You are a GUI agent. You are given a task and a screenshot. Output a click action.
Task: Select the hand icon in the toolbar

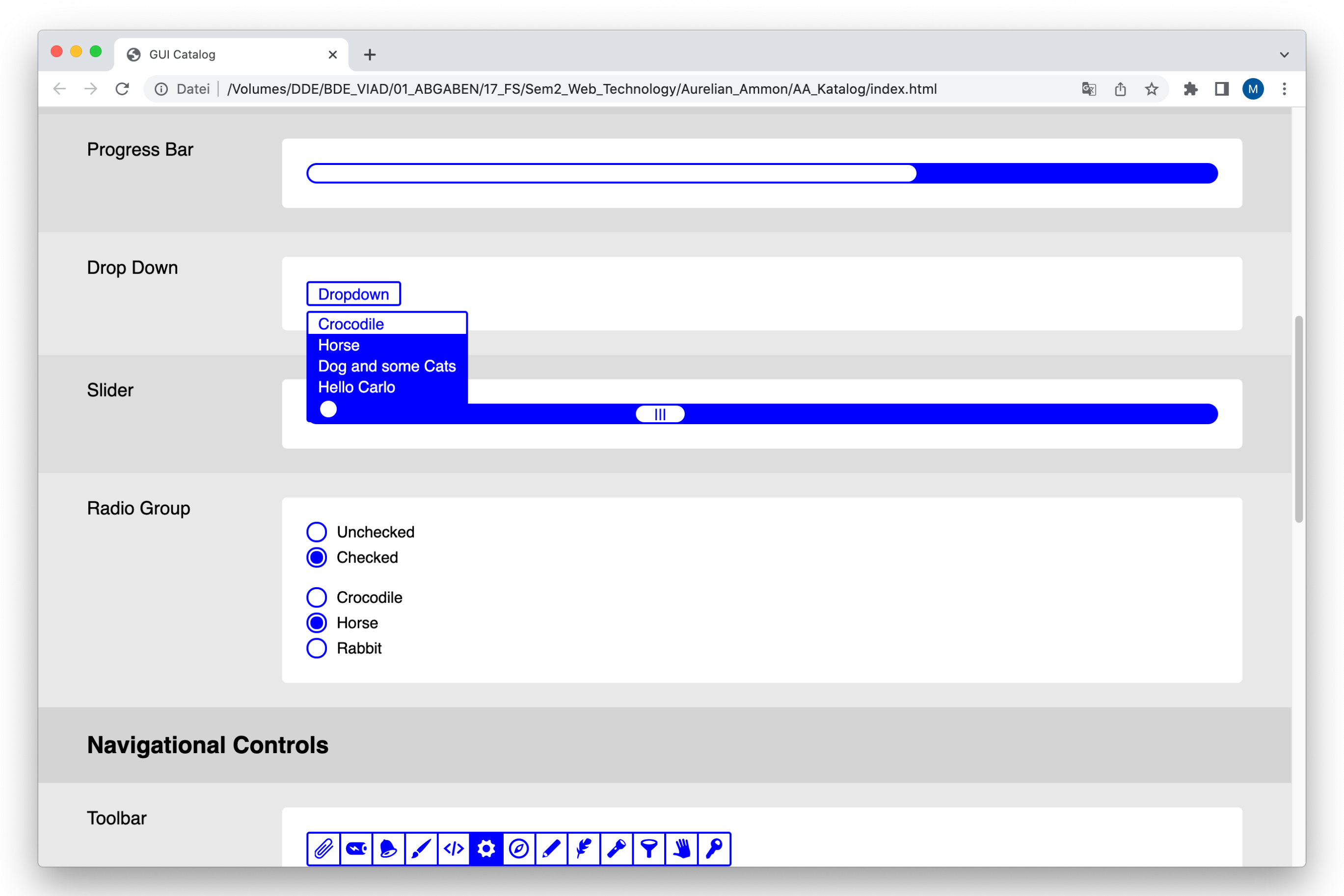coord(681,848)
